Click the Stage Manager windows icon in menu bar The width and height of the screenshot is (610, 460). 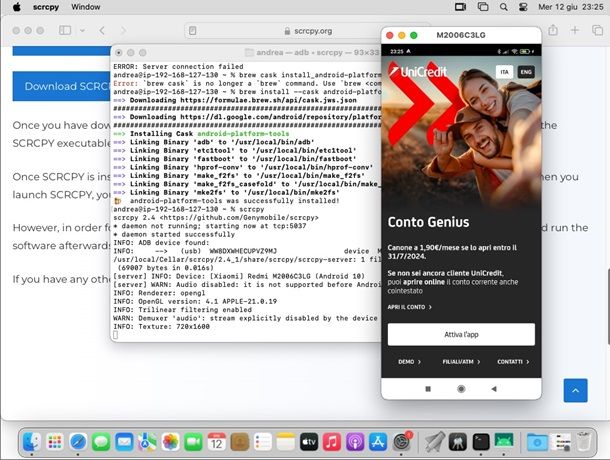point(483,7)
